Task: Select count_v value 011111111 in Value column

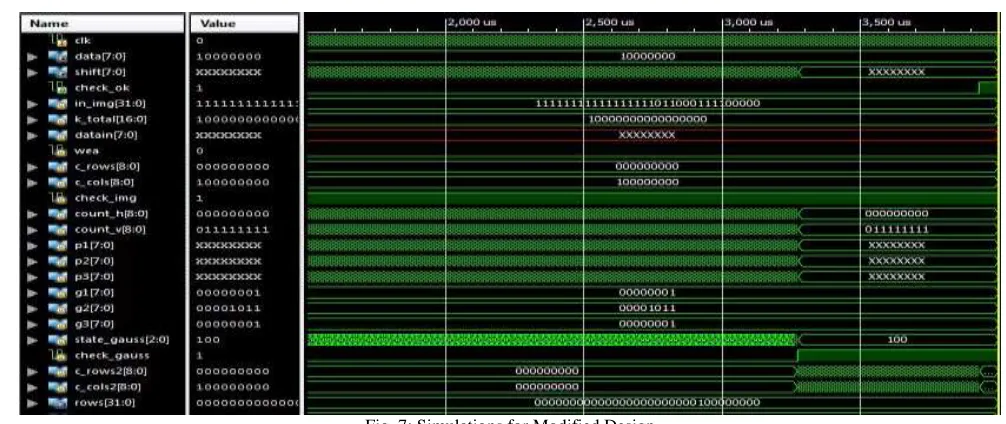Action: tap(232, 229)
